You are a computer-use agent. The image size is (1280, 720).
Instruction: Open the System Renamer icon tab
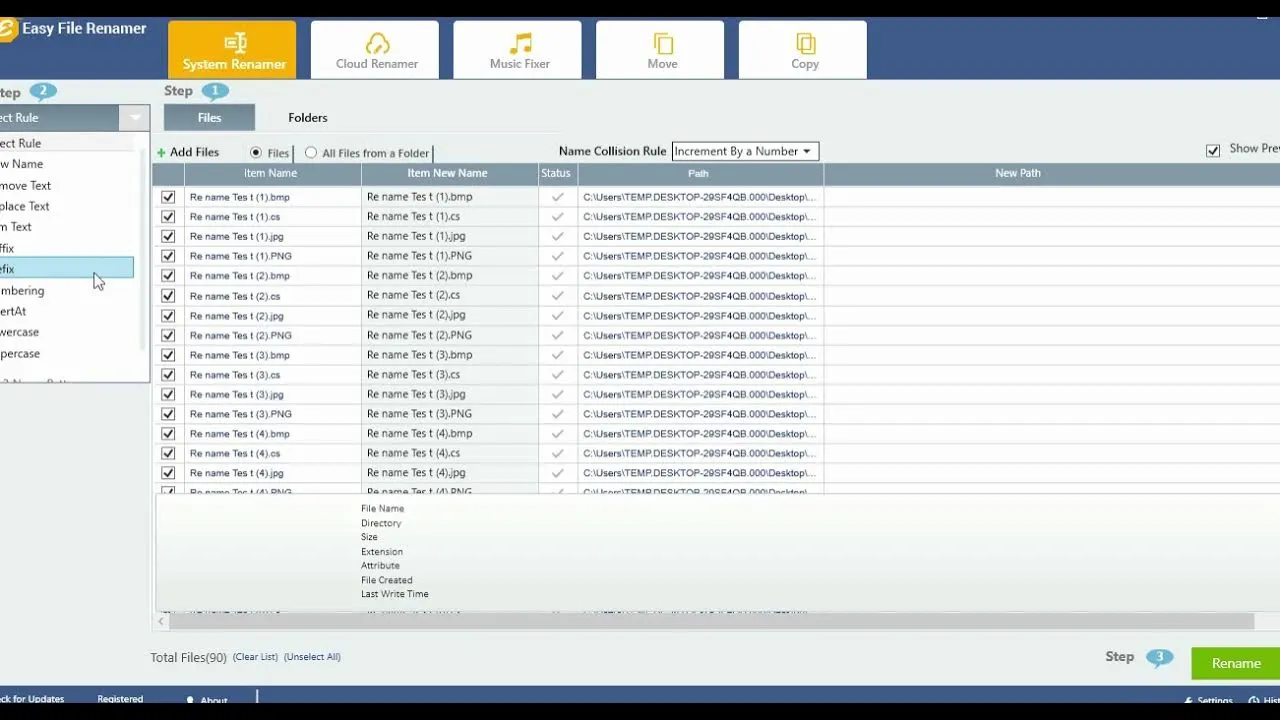pyautogui.click(x=235, y=43)
